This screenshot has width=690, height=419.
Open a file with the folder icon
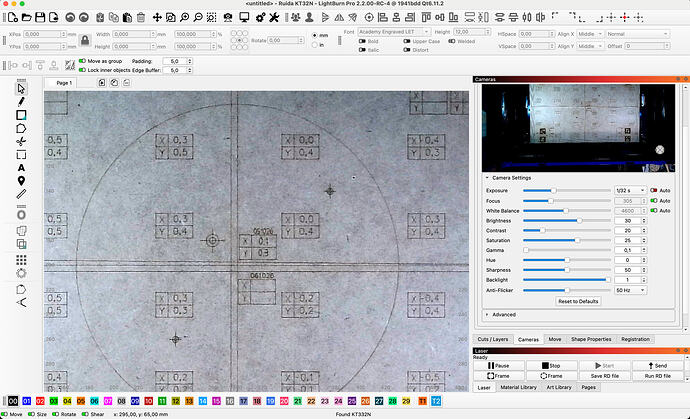click(26, 18)
